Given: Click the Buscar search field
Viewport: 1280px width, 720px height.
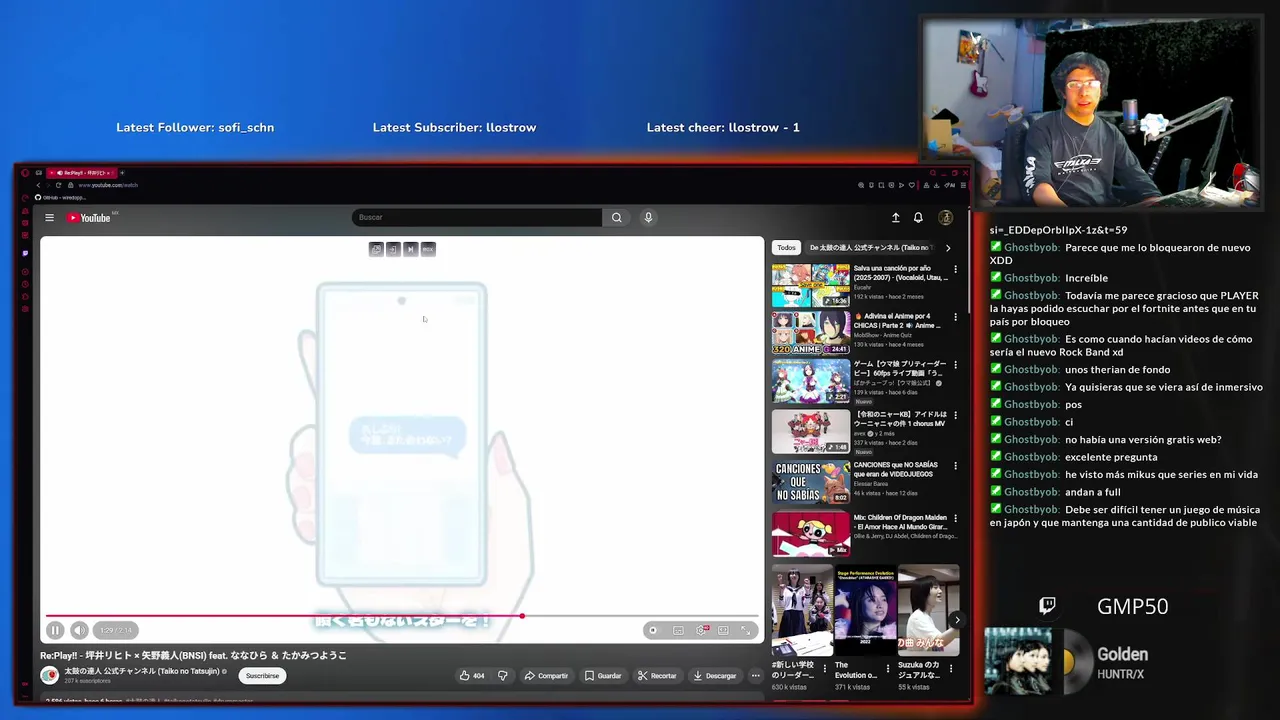Looking at the screenshot, I should click(477, 217).
